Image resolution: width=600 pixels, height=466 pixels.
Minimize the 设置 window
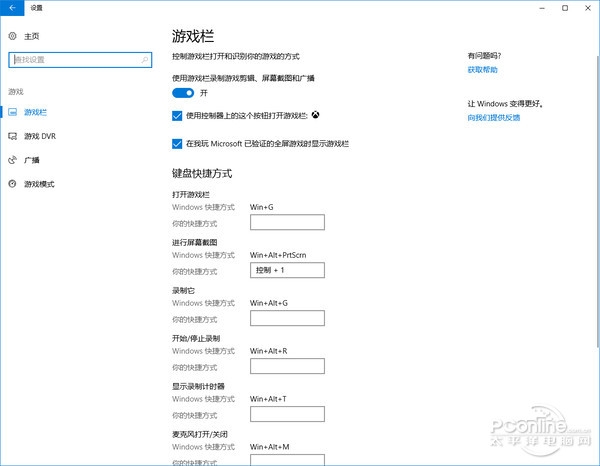pos(542,8)
